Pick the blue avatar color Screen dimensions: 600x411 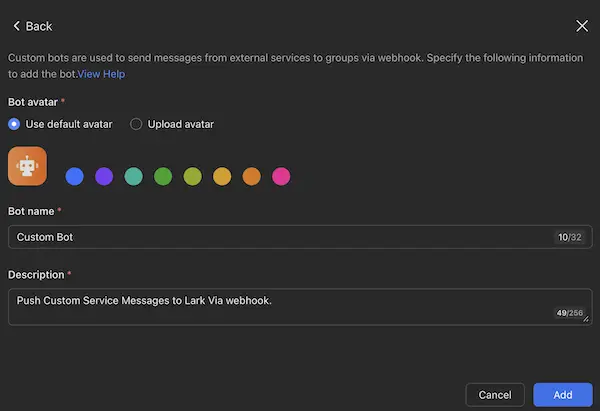point(74,177)
